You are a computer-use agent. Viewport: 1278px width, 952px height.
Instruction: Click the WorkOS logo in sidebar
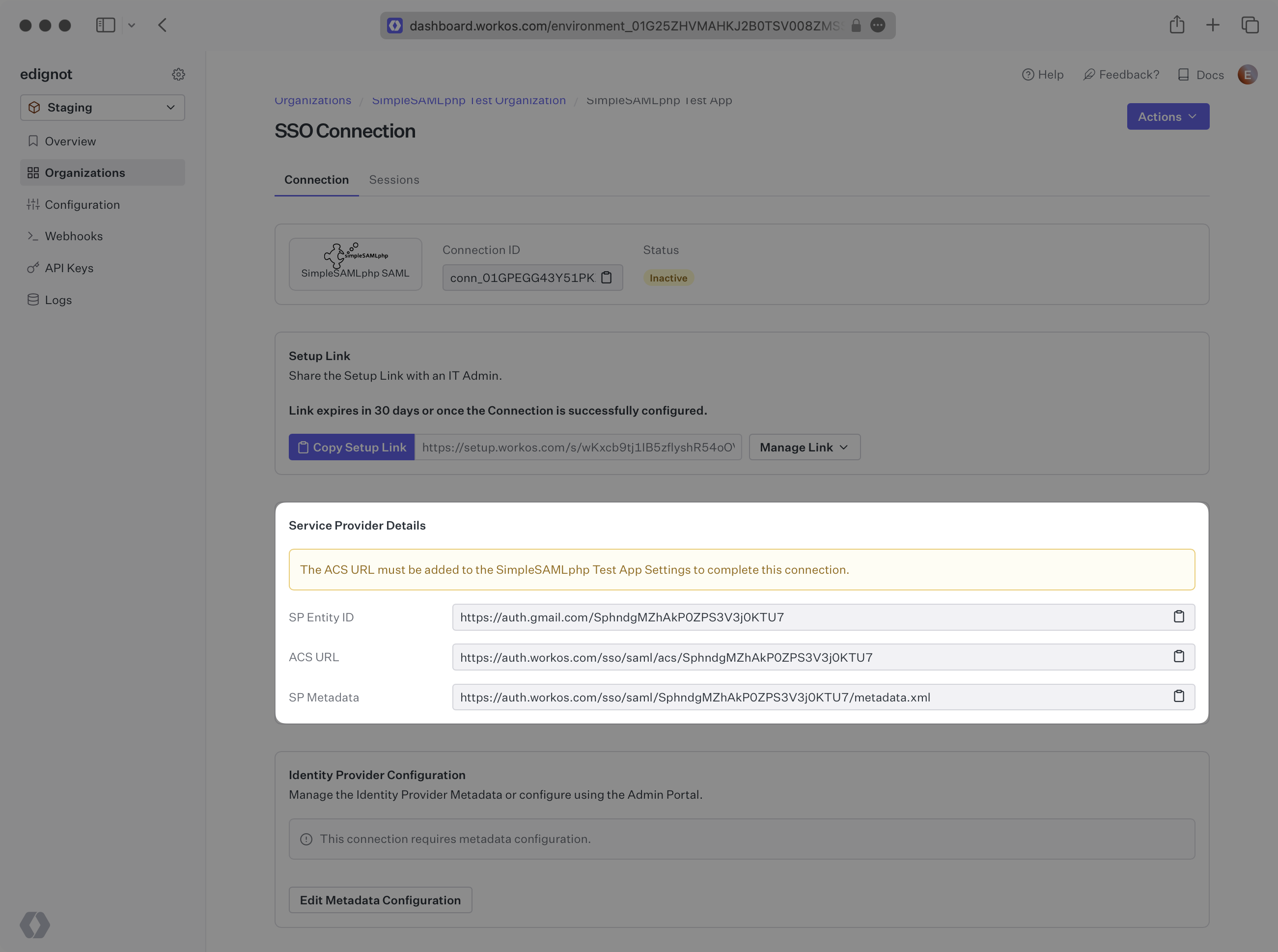34,924
